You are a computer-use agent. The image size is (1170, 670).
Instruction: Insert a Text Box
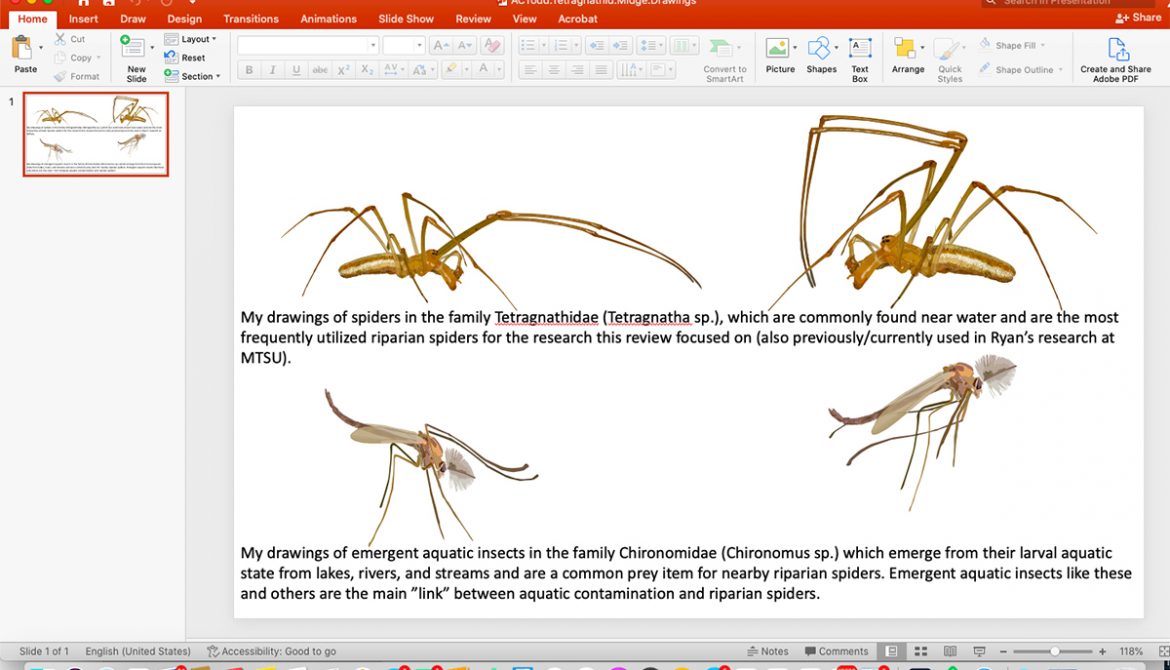(x=859, y=50)
